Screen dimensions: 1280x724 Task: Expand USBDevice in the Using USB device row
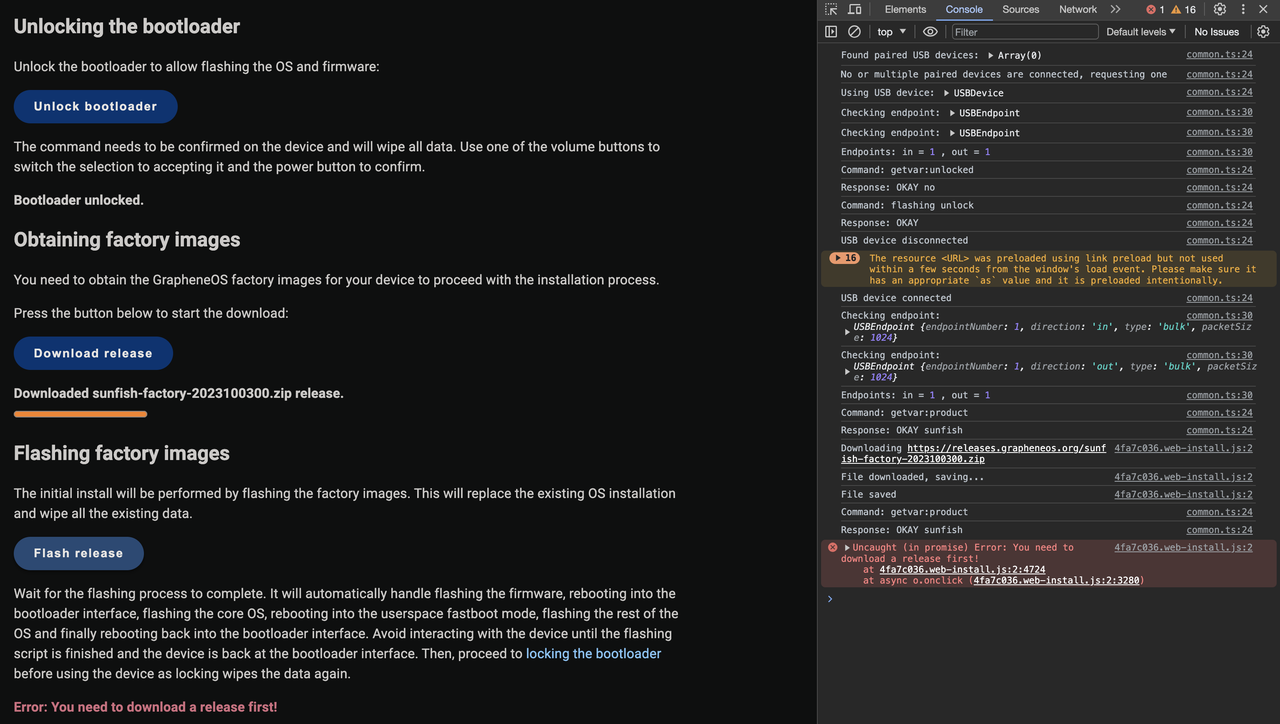click(947, 93)
